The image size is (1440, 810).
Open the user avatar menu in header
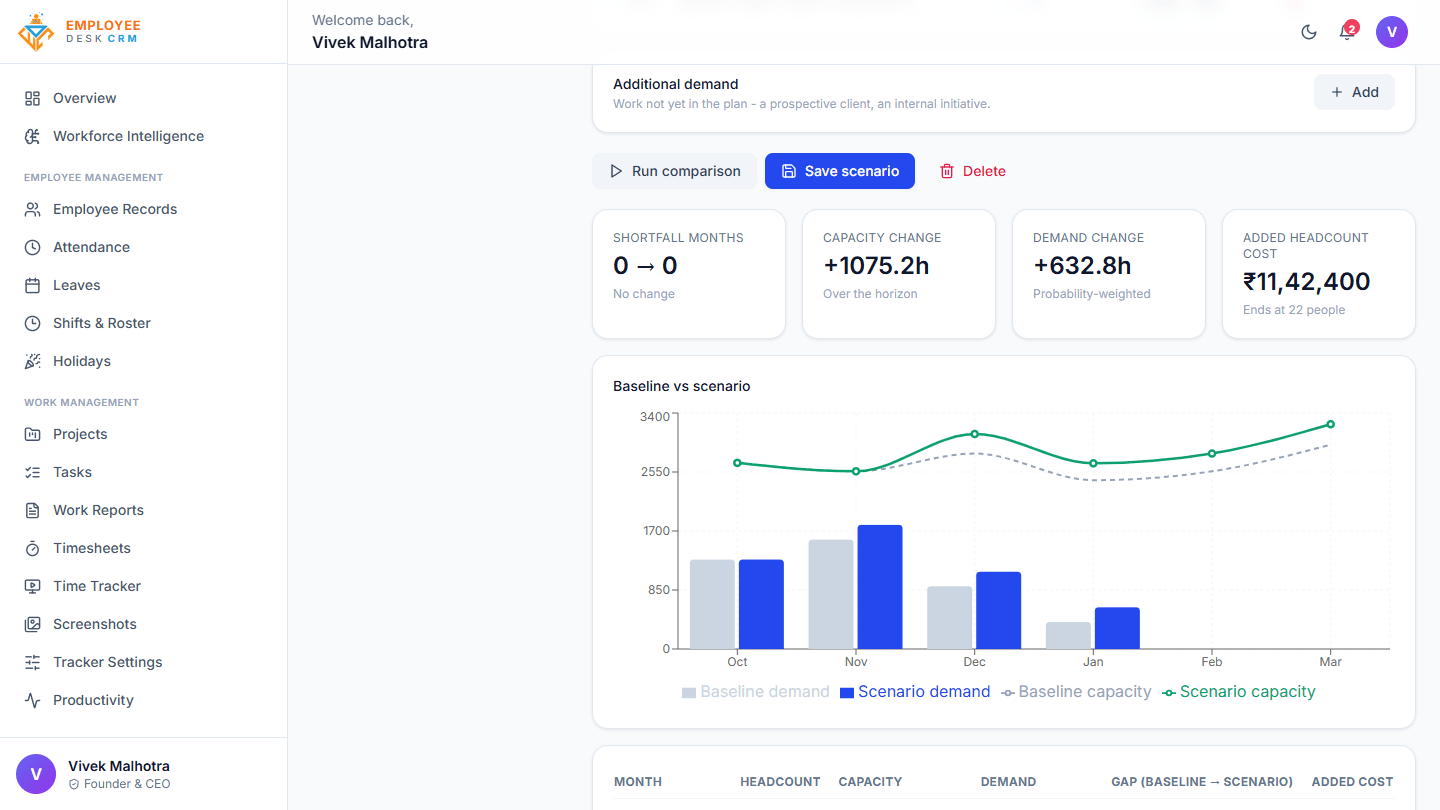coord(1392,32)
